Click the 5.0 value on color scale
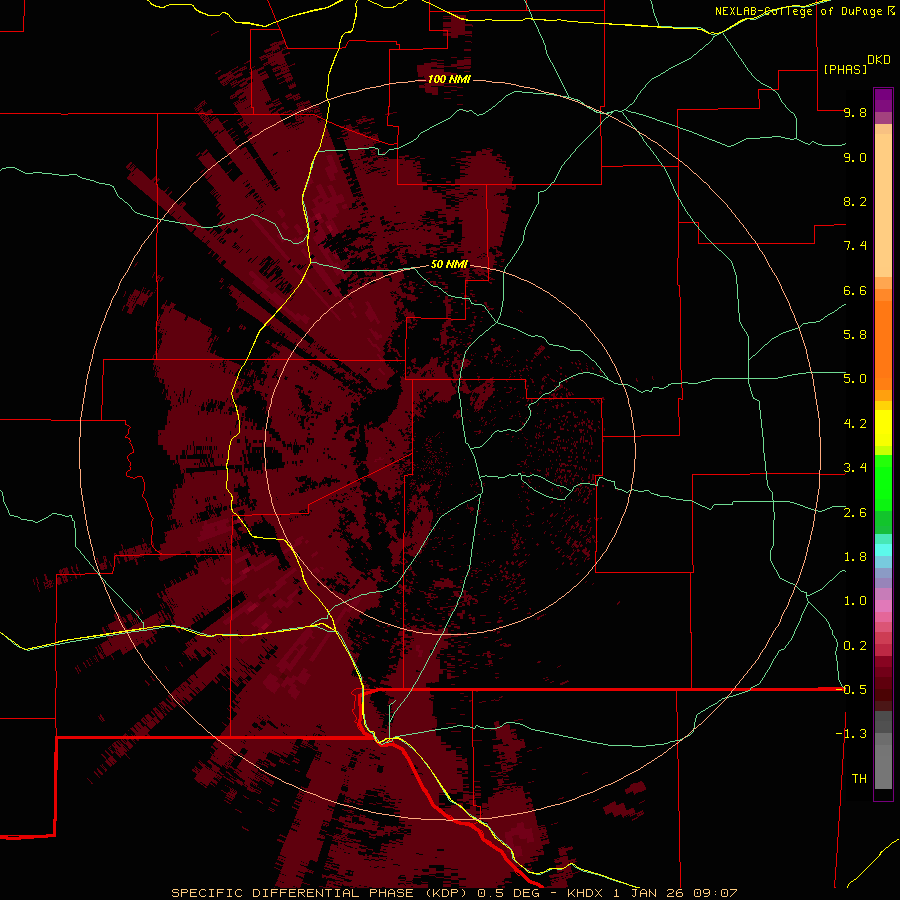The width and height of the screenshot is (900, 900). click(x=855, y=379)
